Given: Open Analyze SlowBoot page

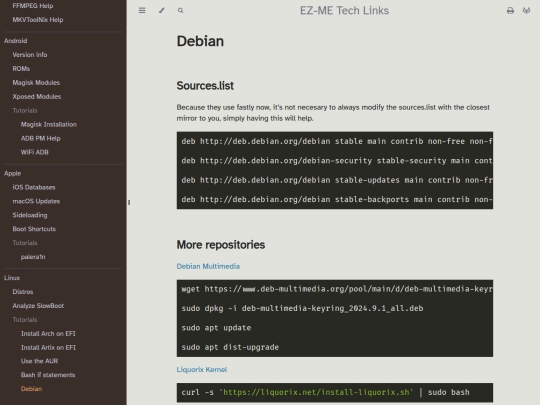Looking at the screenshot, I should 38,306.
